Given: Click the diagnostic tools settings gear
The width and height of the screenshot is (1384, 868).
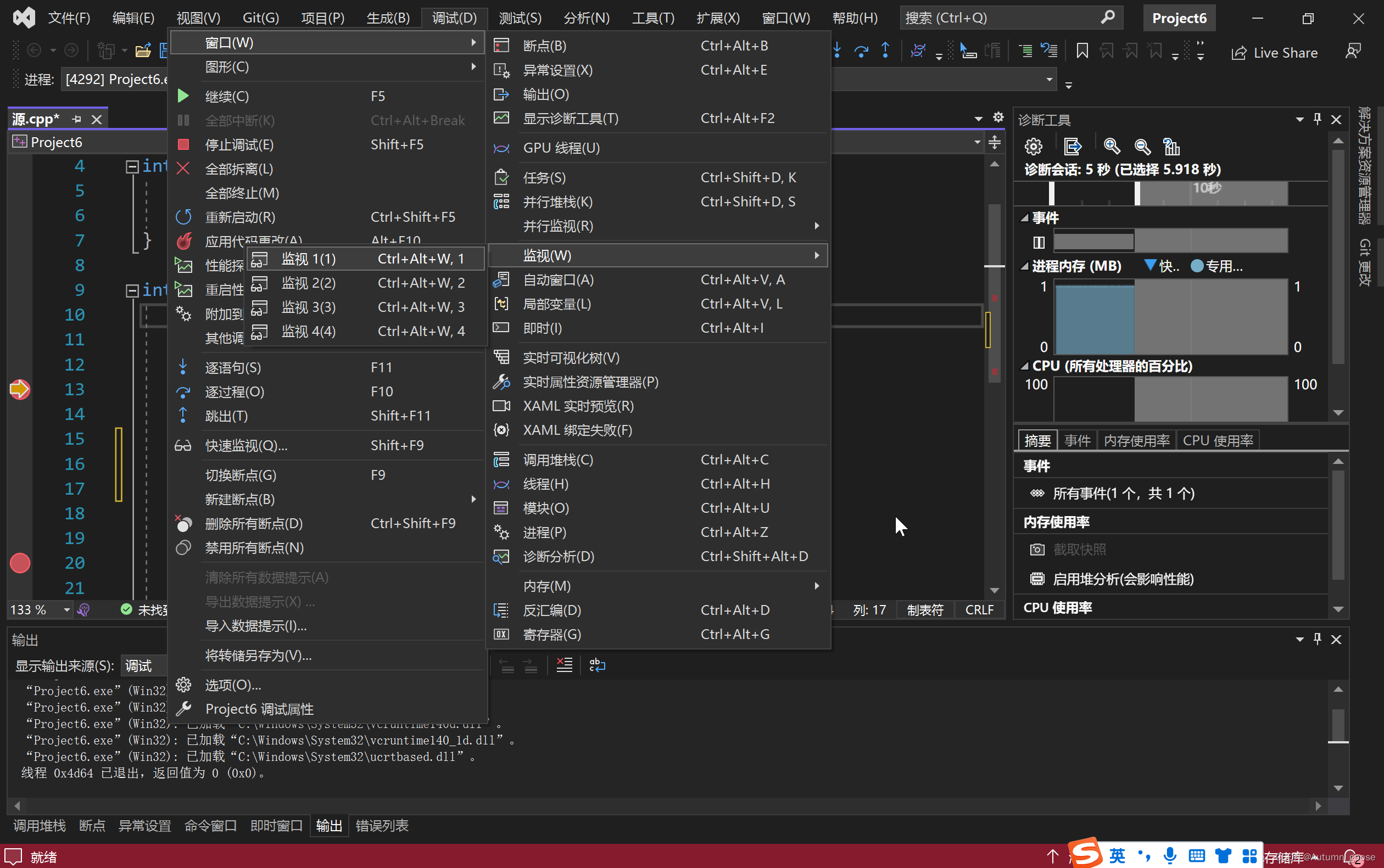Looking at the screenshot, I should [1033, 147].
